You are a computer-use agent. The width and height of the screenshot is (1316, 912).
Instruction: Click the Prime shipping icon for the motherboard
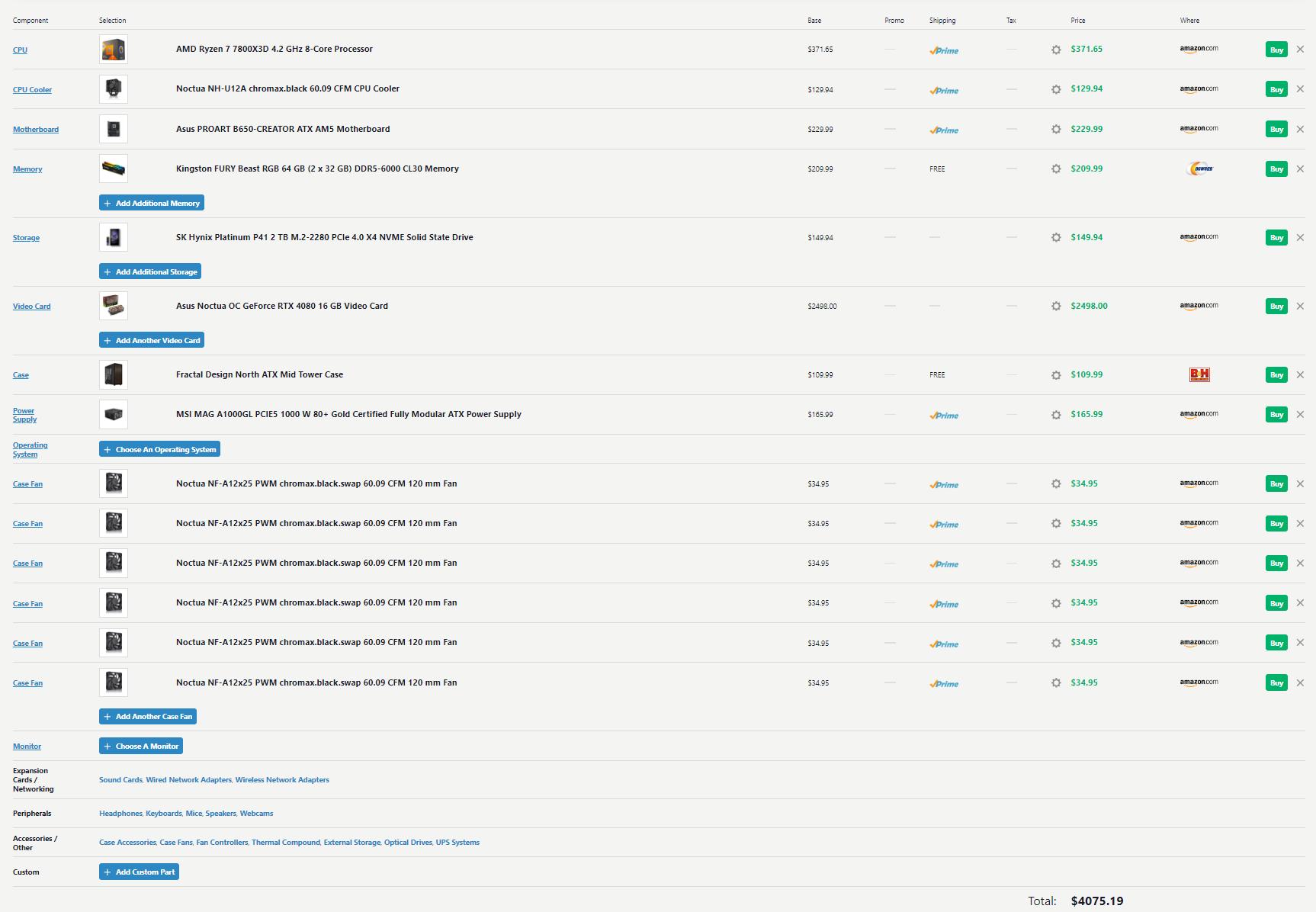[x=944, y=130]
